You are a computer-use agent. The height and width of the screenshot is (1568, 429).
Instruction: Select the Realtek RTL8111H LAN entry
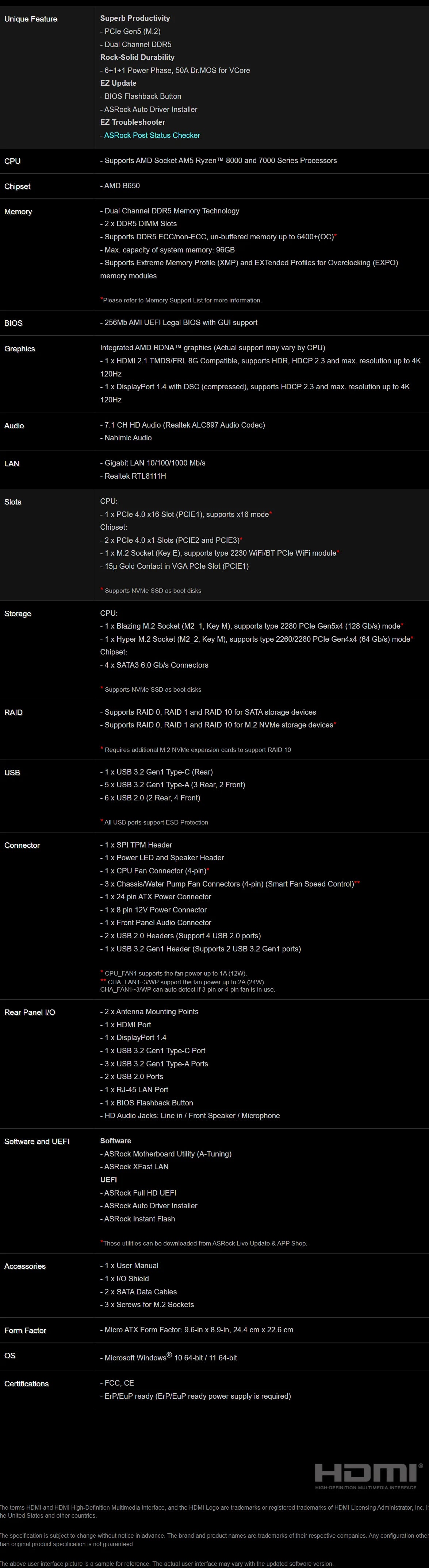pos(133,476)
